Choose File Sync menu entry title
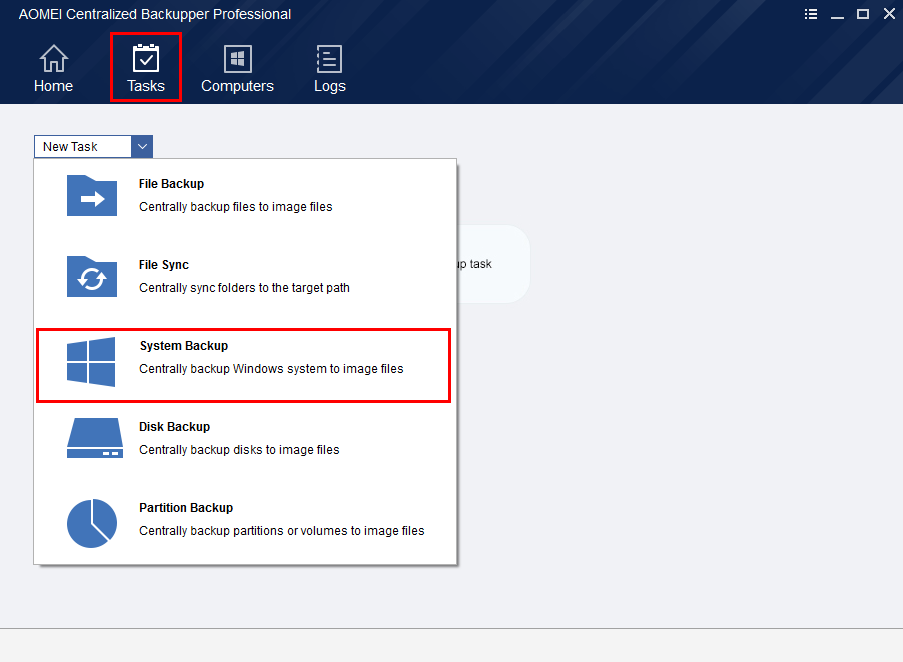Image resolution: width=903 pixels, height=662 pixels. tap(164, 265)
